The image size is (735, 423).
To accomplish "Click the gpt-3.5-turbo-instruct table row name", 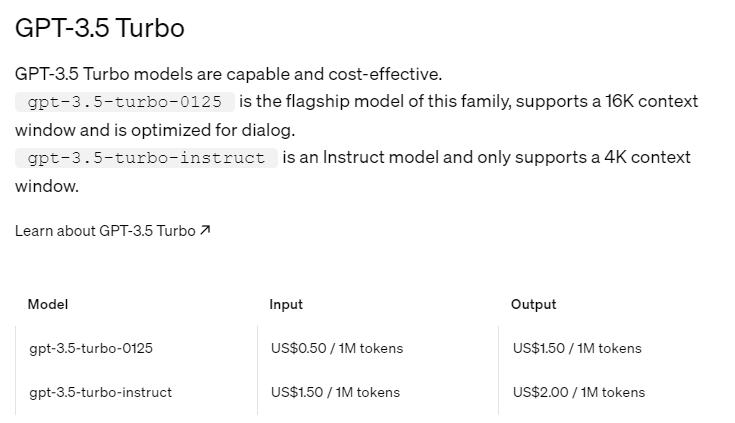I will 100,392.
